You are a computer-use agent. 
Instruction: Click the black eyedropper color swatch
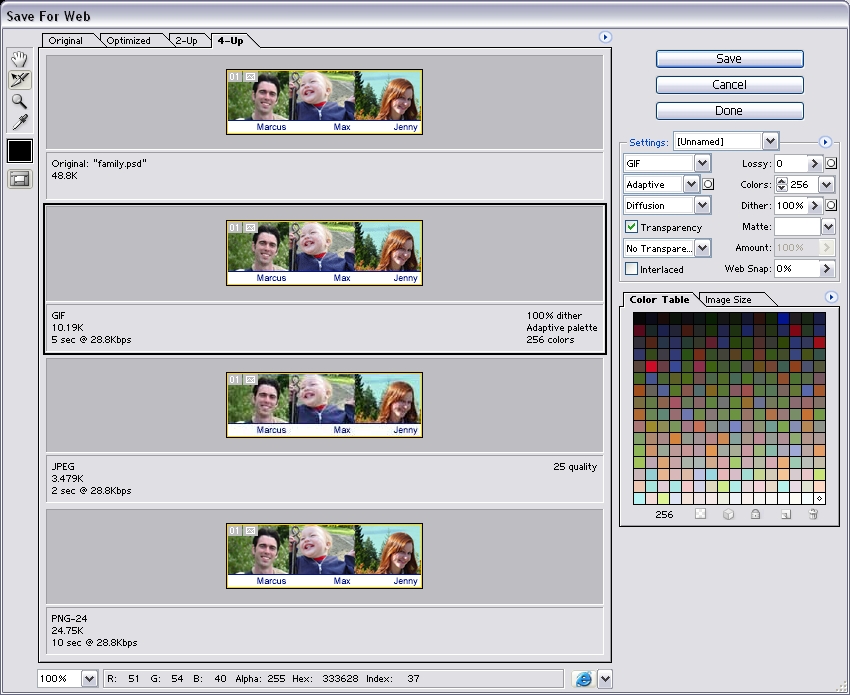click(20, 151)
